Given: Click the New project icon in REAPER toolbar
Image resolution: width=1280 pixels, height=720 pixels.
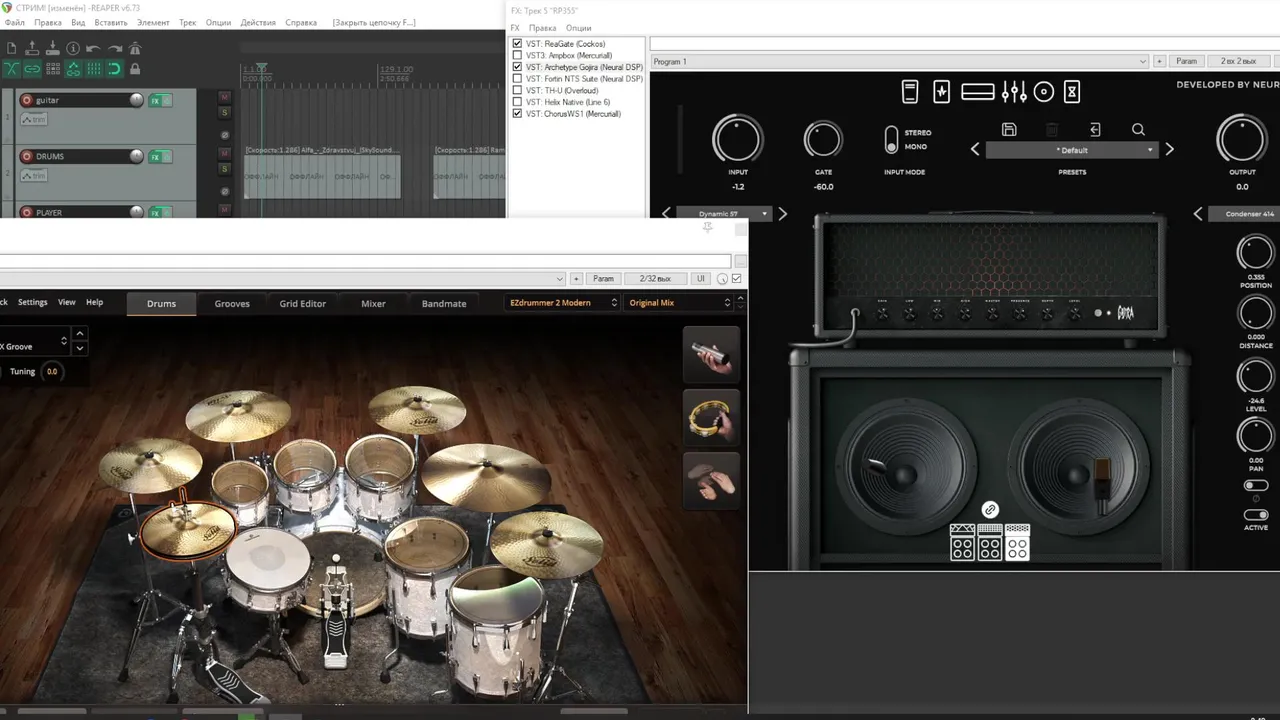Looking at the screenshot, I should [x=11, y=48].
